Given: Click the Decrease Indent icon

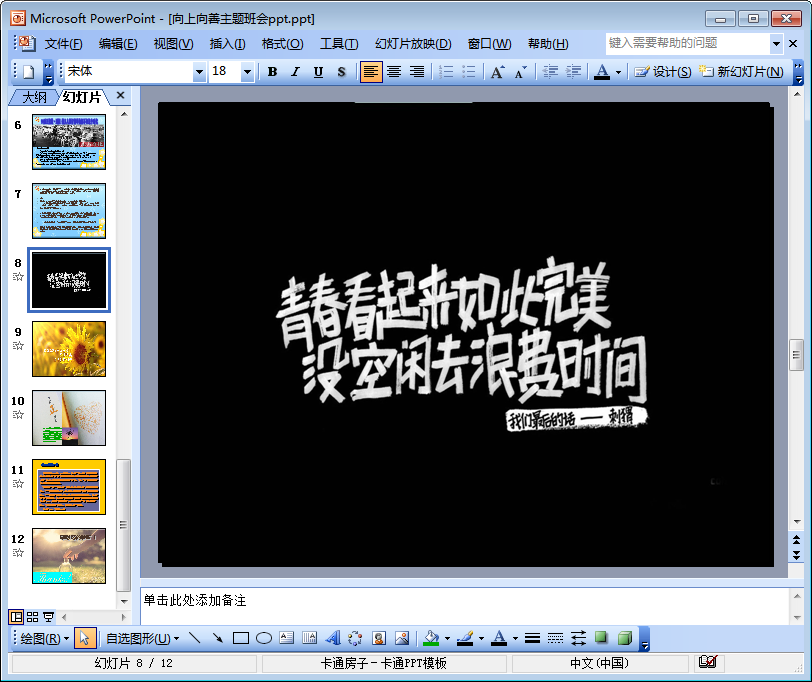Looking at the screenshot, I should (x=550, y=72).
